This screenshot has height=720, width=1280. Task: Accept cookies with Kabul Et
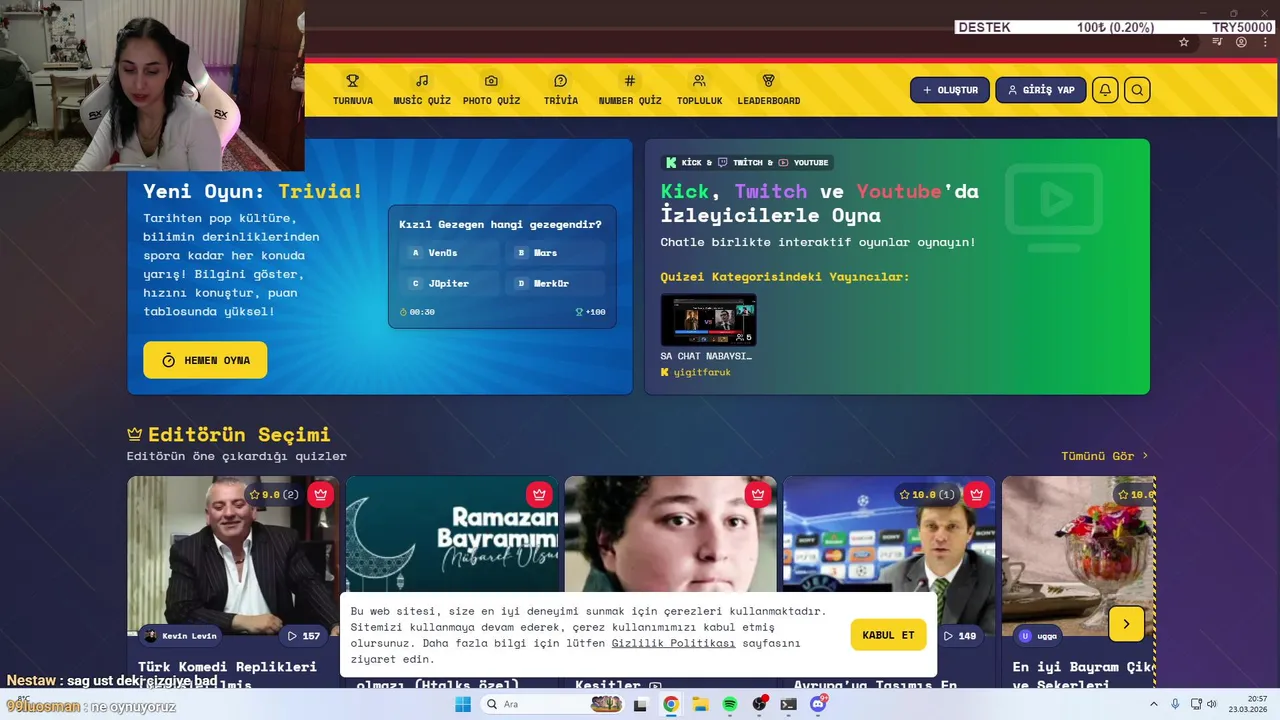pyautogui.click(x=888, y=635)
